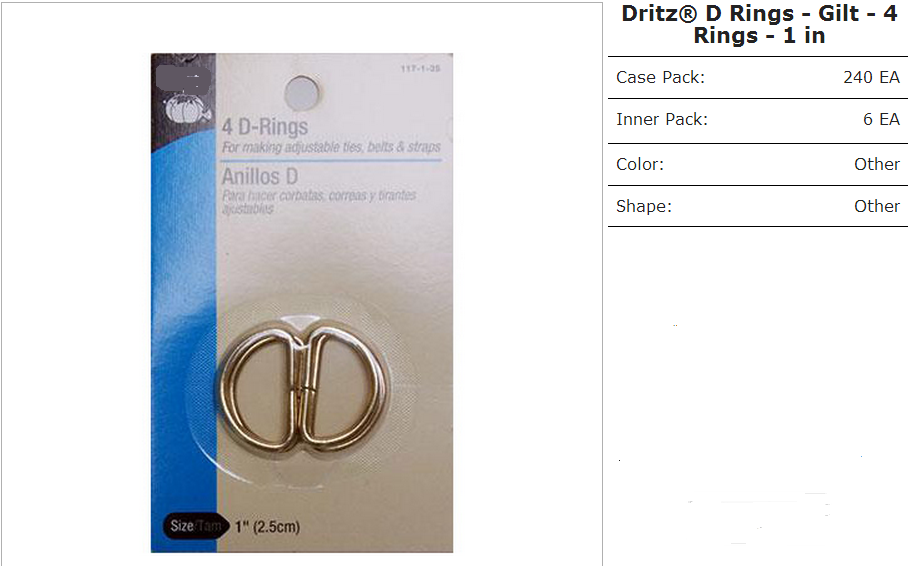Click the 1" (2.5cm) size text
Viewport: 914px width, 566px height.
(x=267, y=526)
